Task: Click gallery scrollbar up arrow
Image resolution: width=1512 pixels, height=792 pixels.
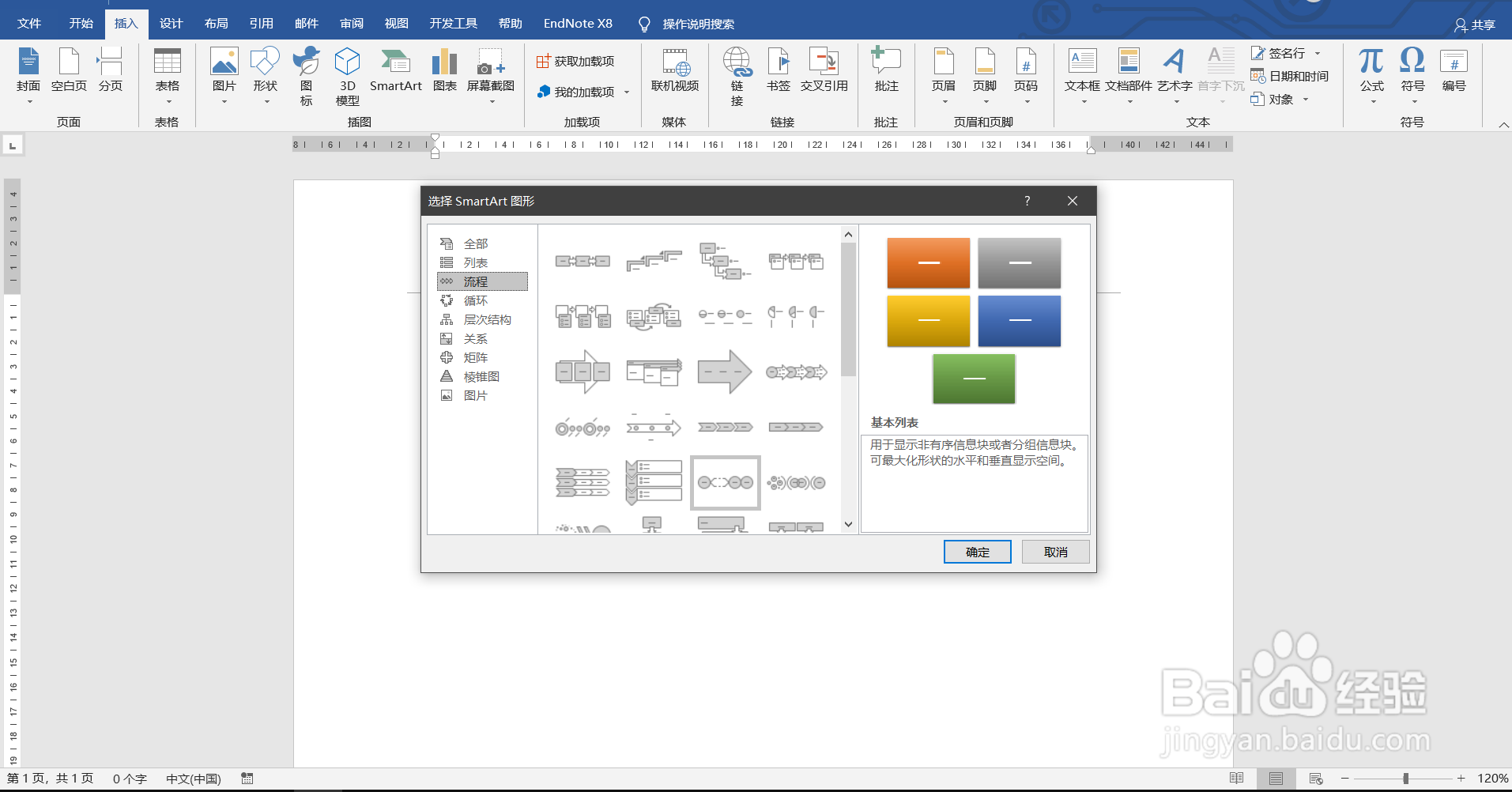Action: [848, 235]
